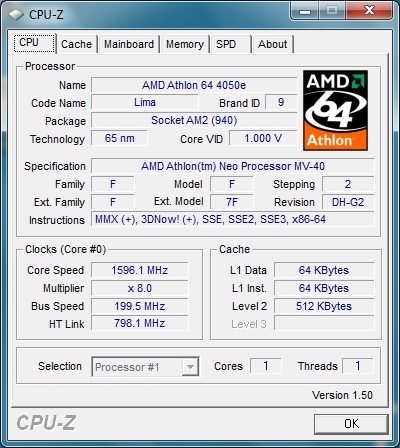Switch to the Cache tab
Image resolution: width=400 pixels, height=448 pixels.
pyautogui.click(x=76, y=44)
